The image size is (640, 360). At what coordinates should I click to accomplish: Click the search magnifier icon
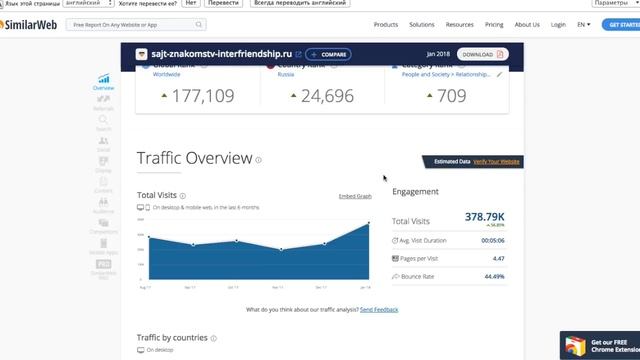198,24
